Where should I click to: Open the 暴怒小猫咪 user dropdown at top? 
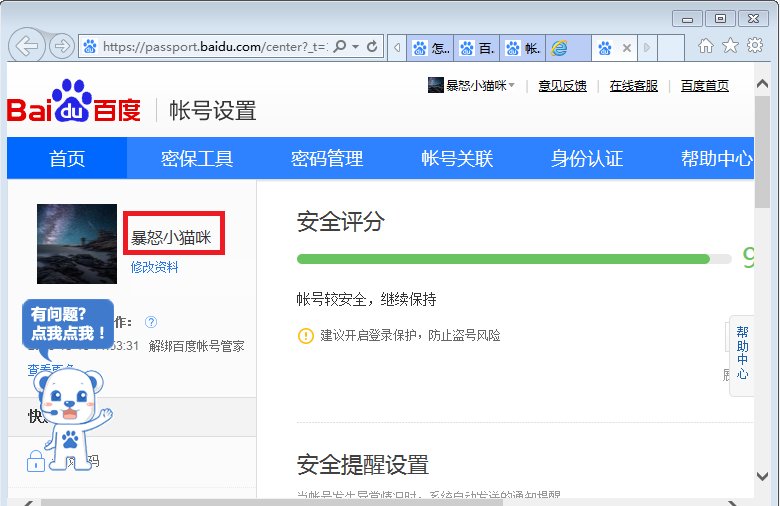pyautogui.click(x=480, y=86)
